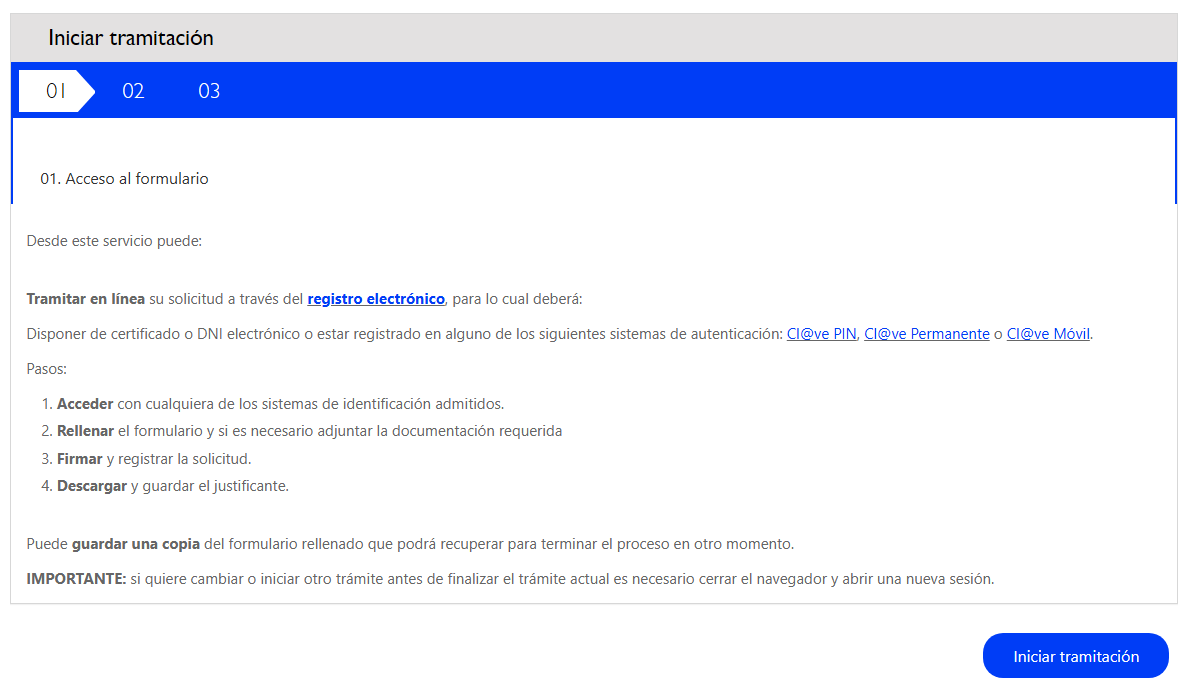Click the bold 'guardar una copia' text
This screenshot has width=1188, height=691.
(x=136, y=545)
